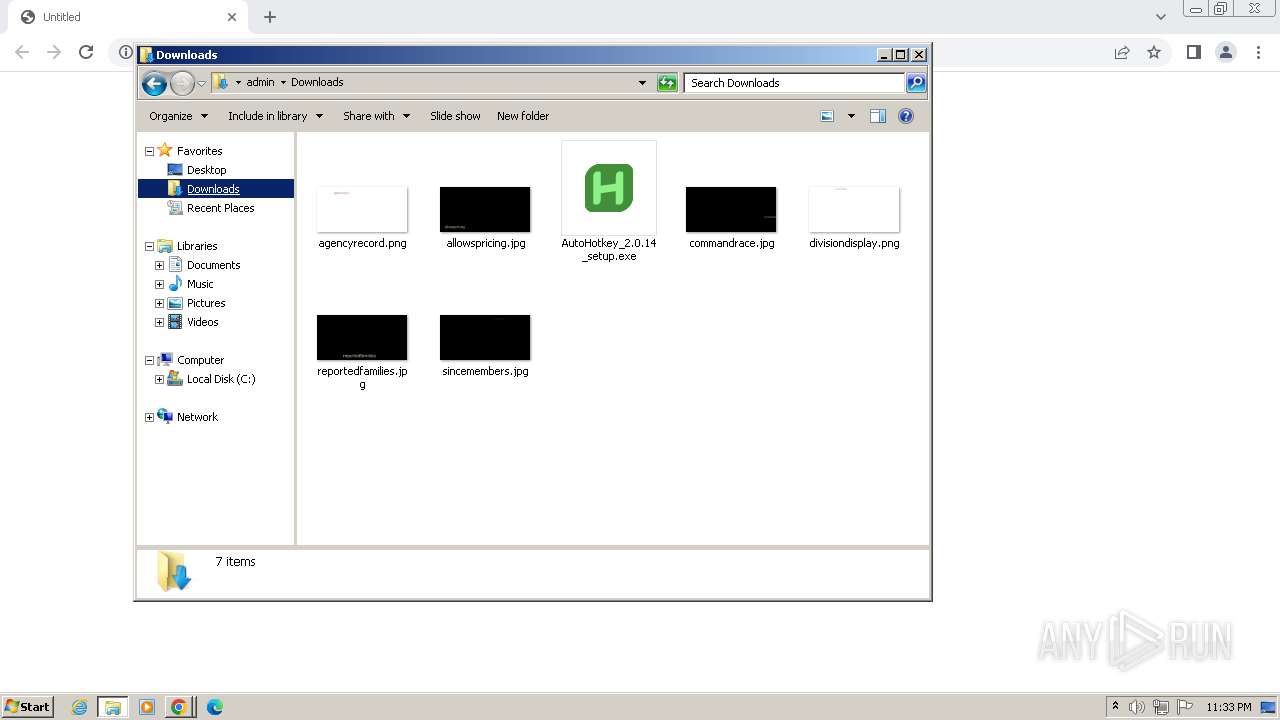Expand Local Disk (C:) node
The width and height of the screenshot is (1280, 720).
point(159,380)
